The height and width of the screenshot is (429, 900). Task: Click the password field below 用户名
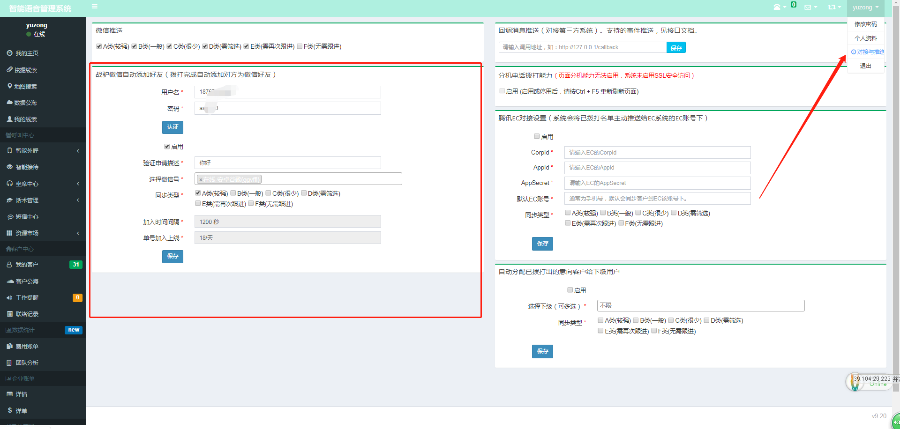(x=287, y=108)
